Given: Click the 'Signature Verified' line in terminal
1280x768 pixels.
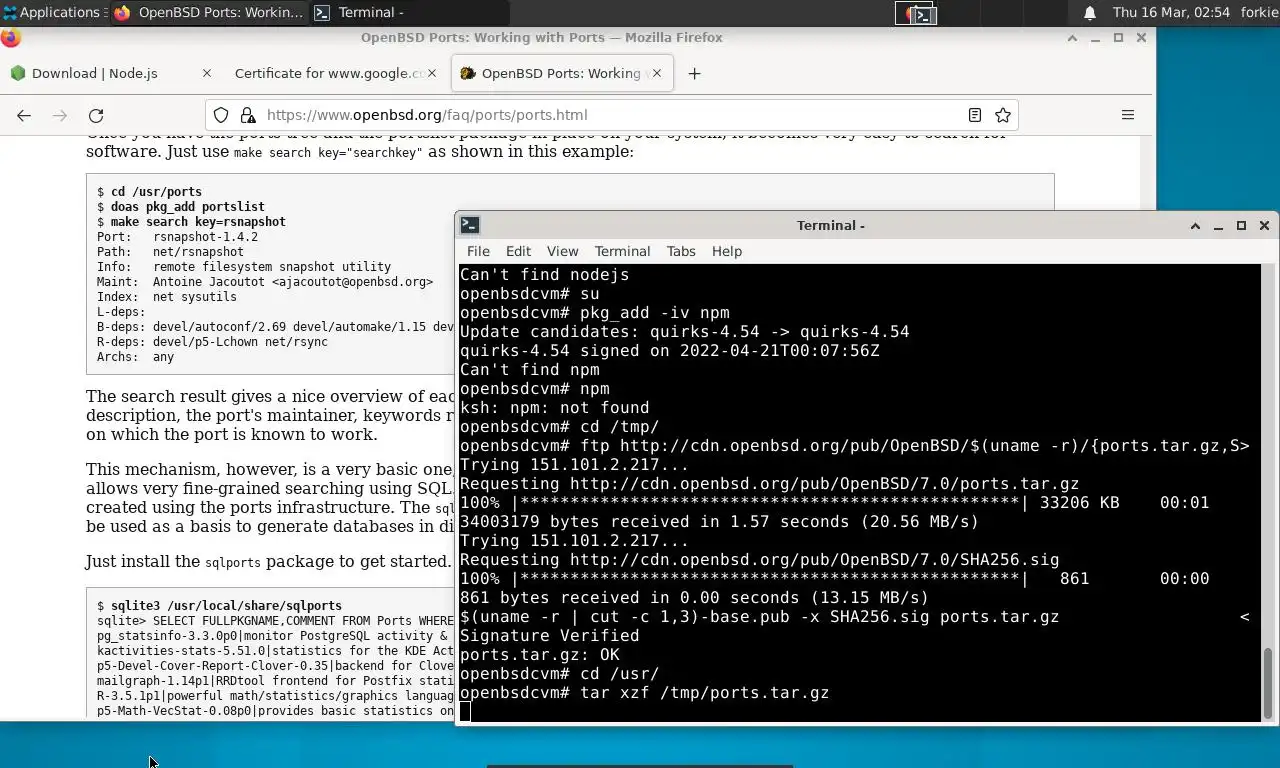Looking at the screenshot, I should (x=549, y=636).
